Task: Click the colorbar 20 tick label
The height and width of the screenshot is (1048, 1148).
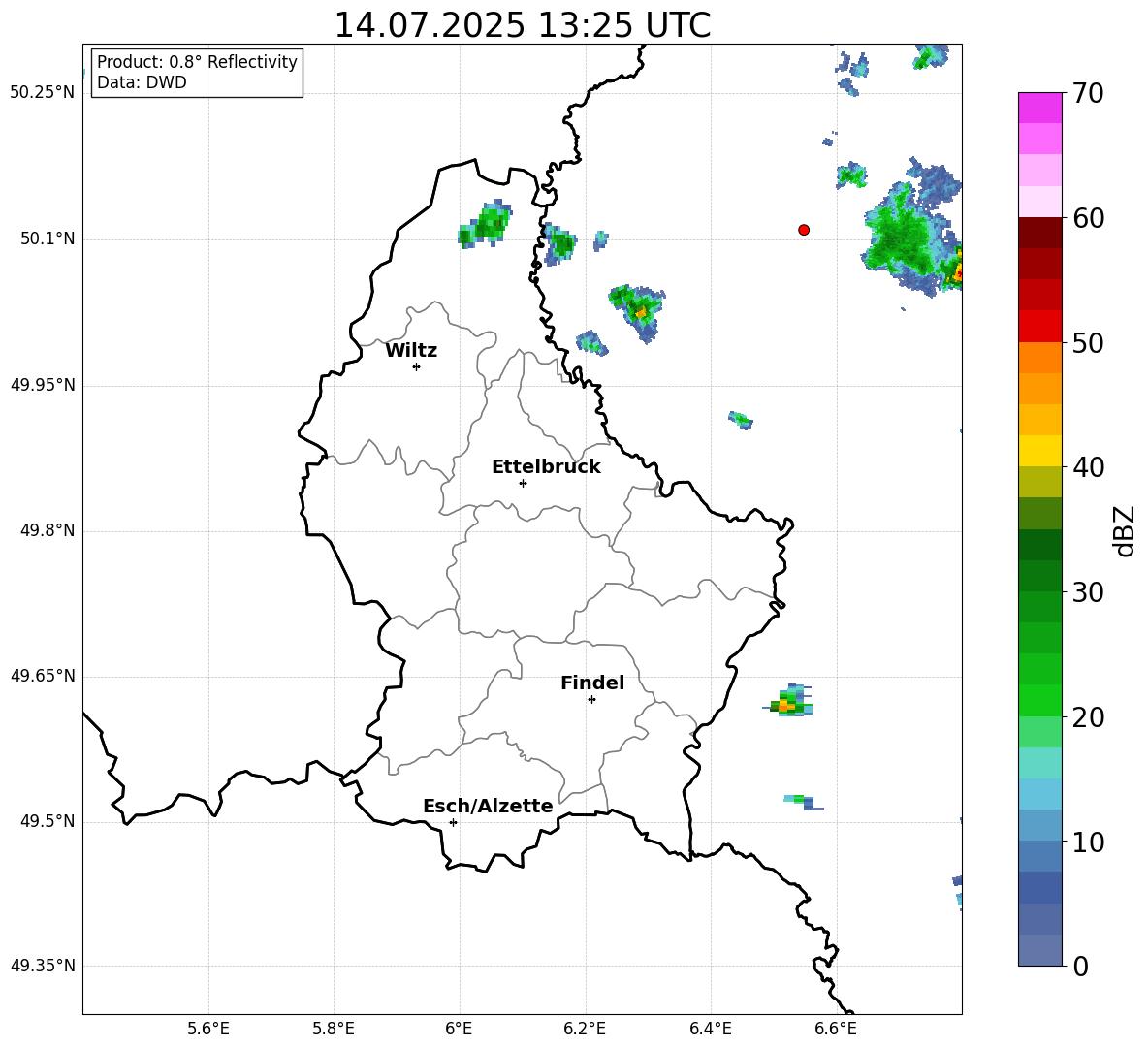Action: [x=1088, y=717]
